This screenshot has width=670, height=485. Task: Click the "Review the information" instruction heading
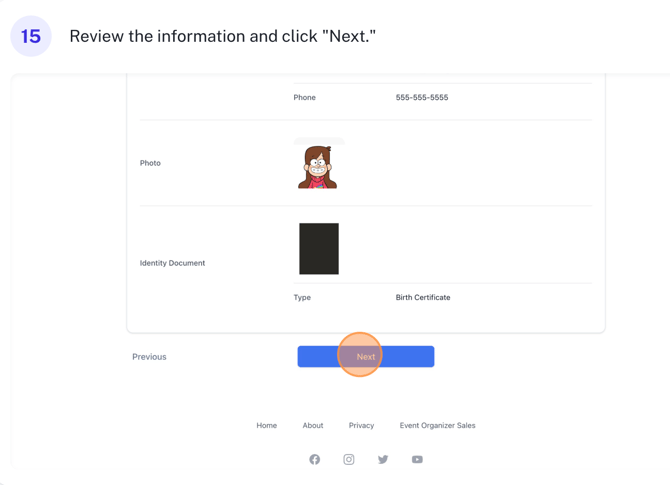222,37
